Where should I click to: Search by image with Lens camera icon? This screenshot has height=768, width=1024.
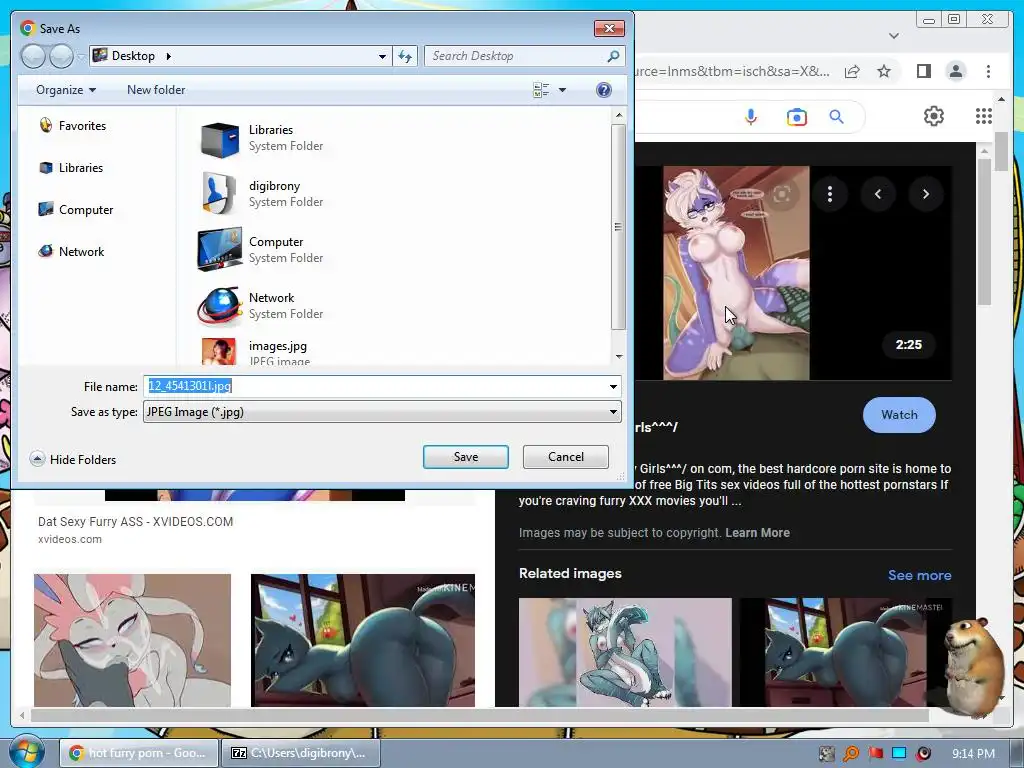click(796, 117)
